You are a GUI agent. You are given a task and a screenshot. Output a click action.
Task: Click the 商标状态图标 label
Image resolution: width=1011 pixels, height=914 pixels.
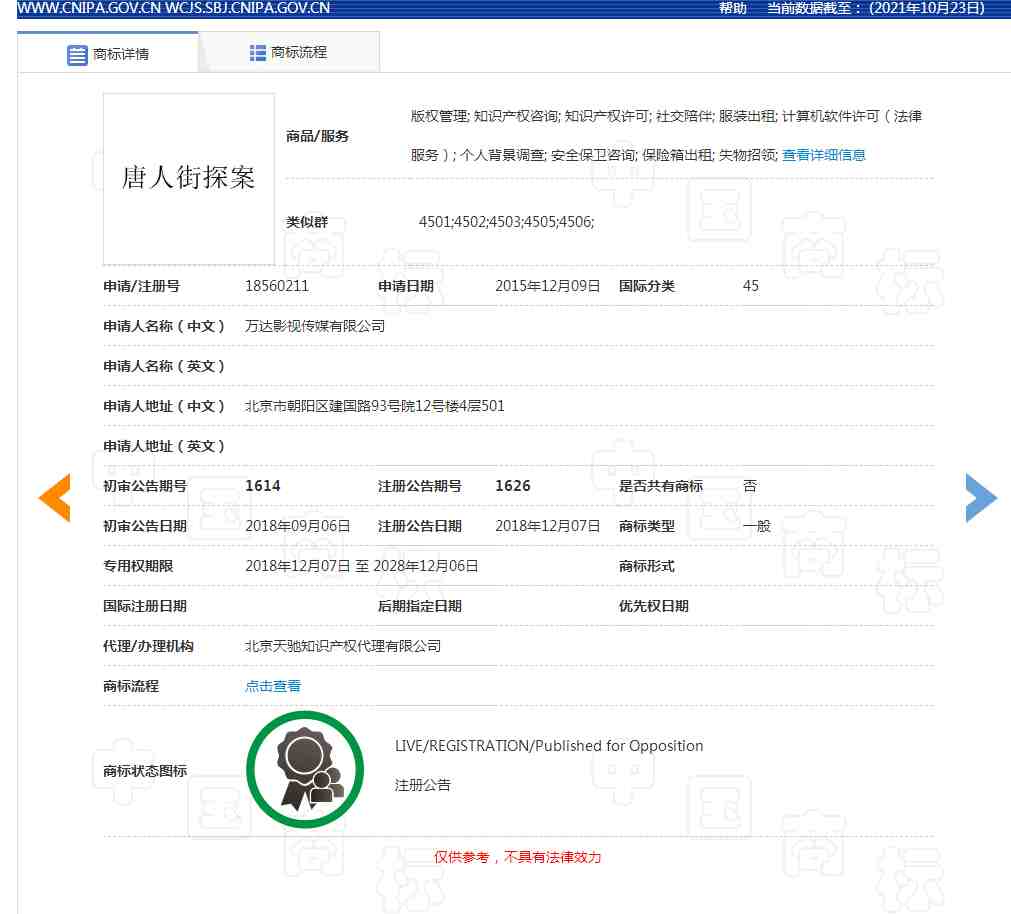[145, 771]
